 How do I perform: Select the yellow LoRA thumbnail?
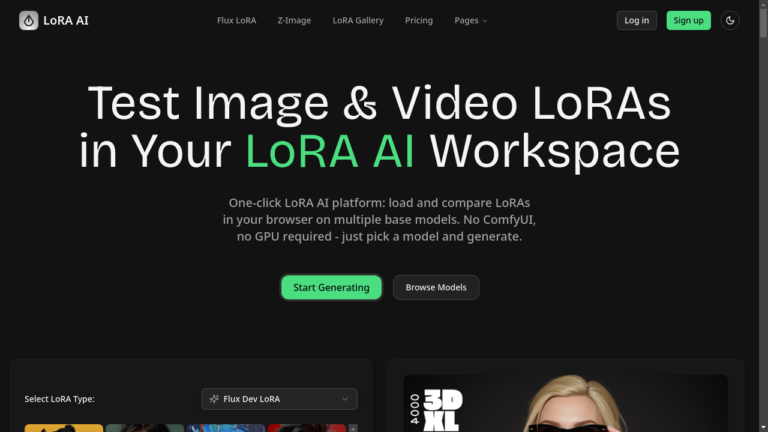[x=64, y=428]
